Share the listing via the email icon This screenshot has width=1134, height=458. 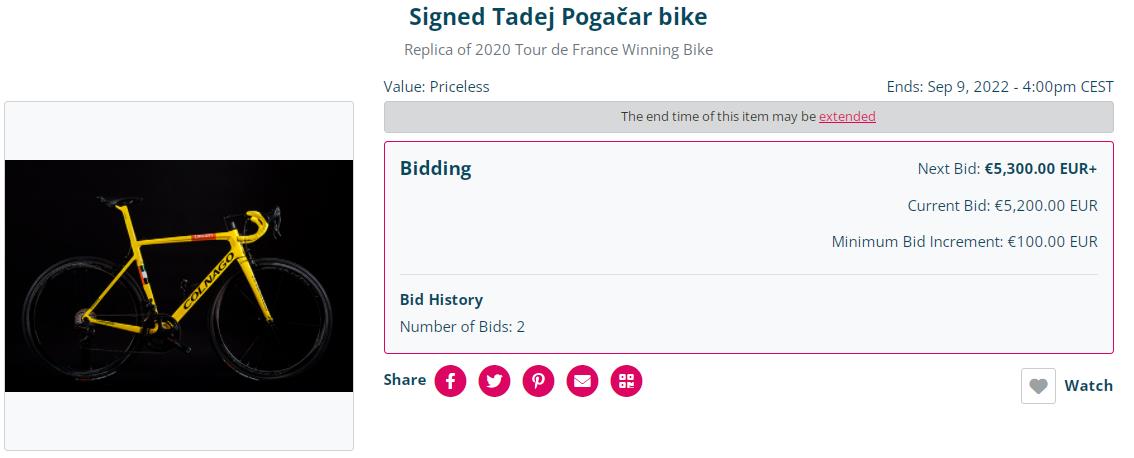[582, 381]
